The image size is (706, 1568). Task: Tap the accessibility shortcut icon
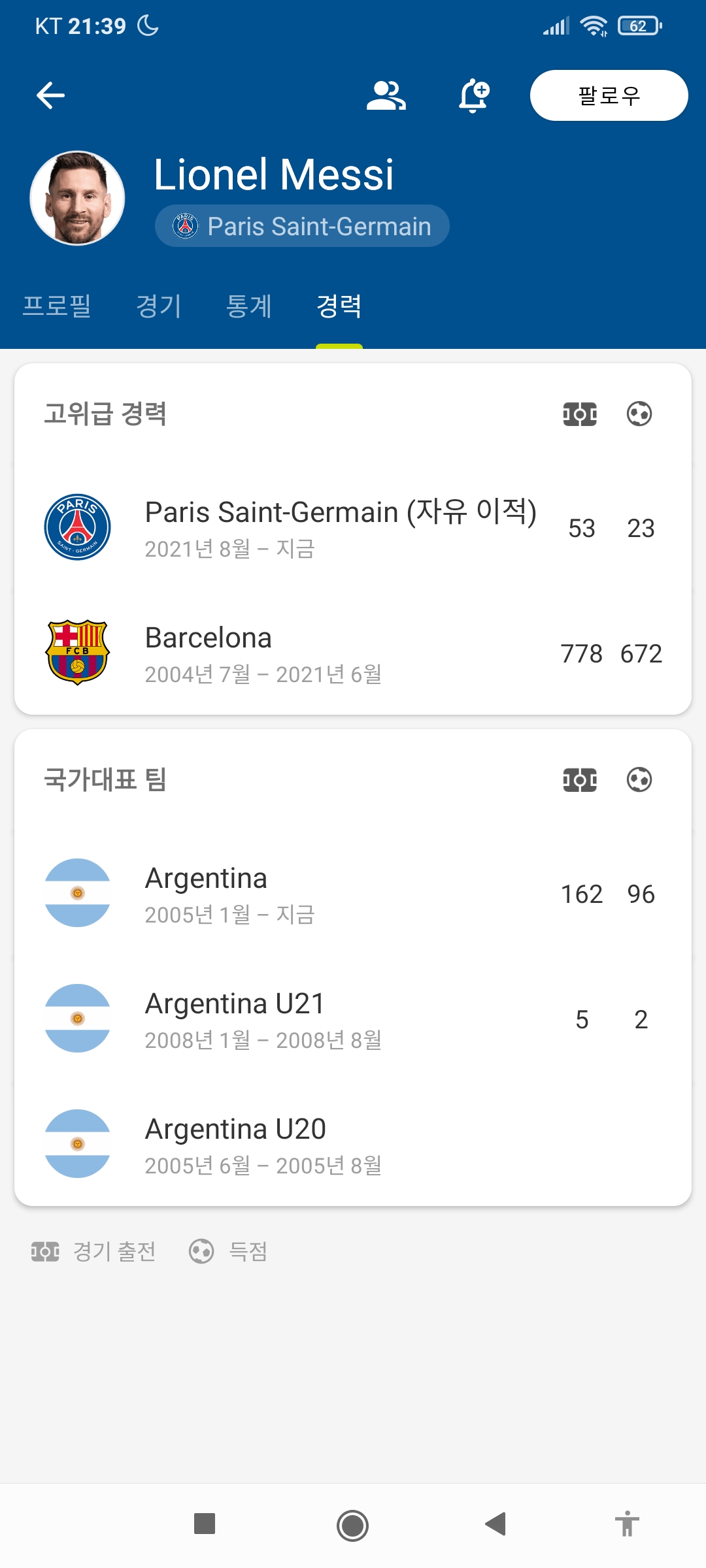[x=627, y=1524]
